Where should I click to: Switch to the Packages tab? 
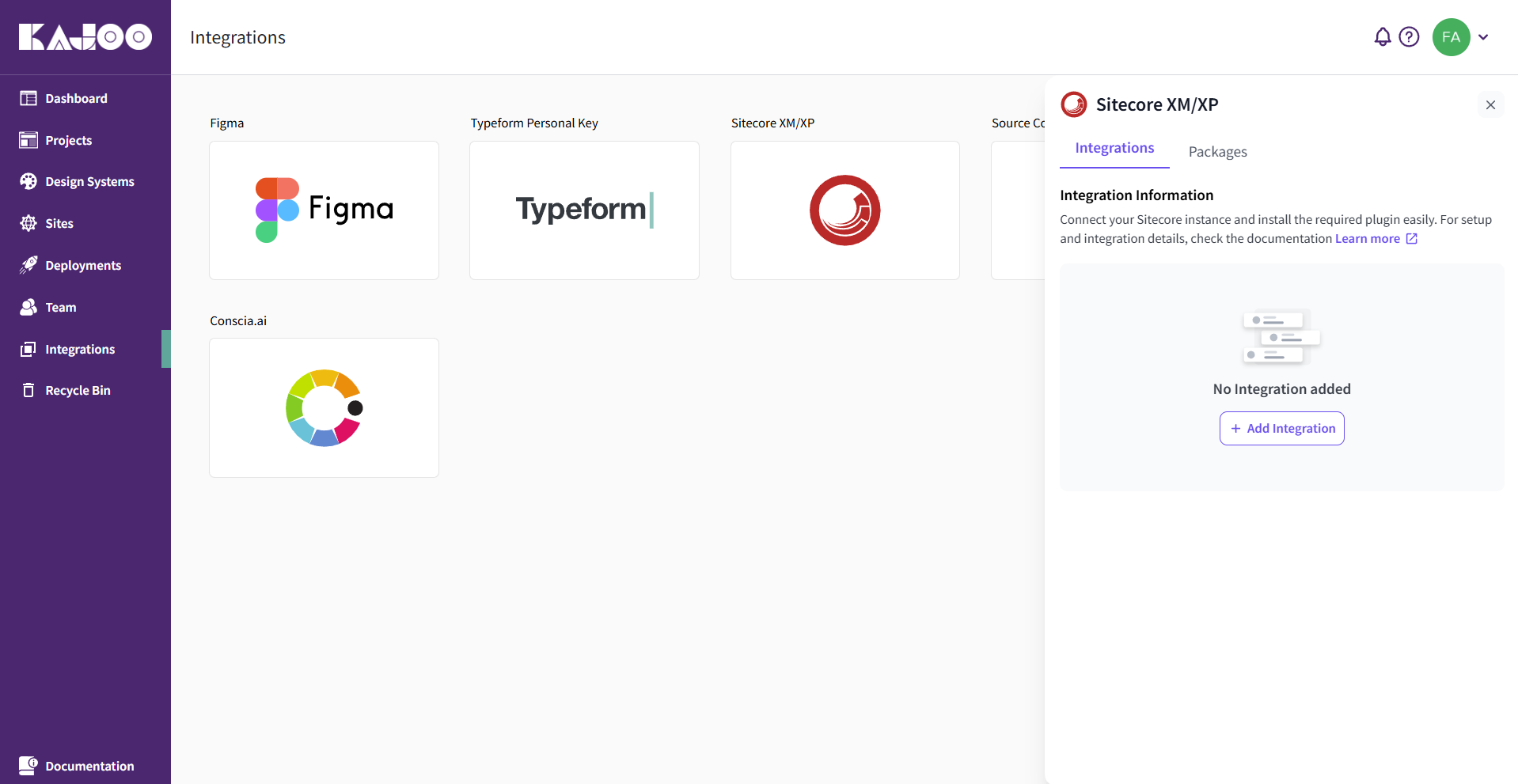1217,152
